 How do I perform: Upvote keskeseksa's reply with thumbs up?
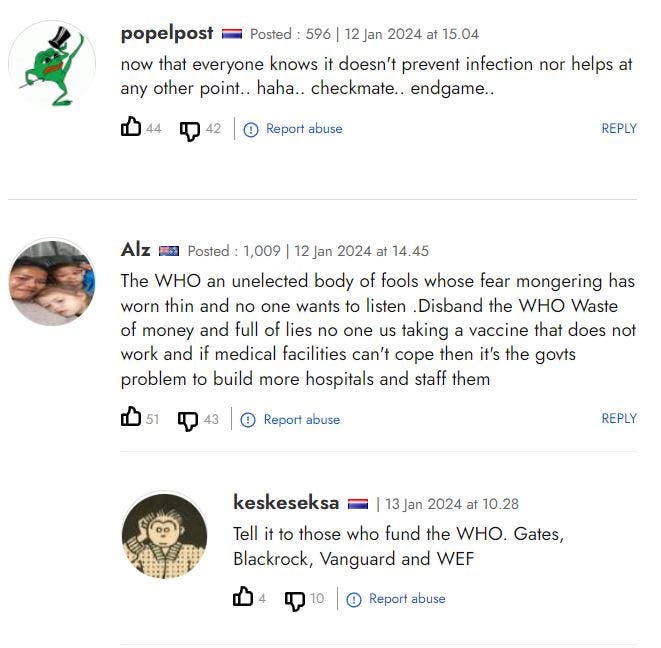[243, 596]
